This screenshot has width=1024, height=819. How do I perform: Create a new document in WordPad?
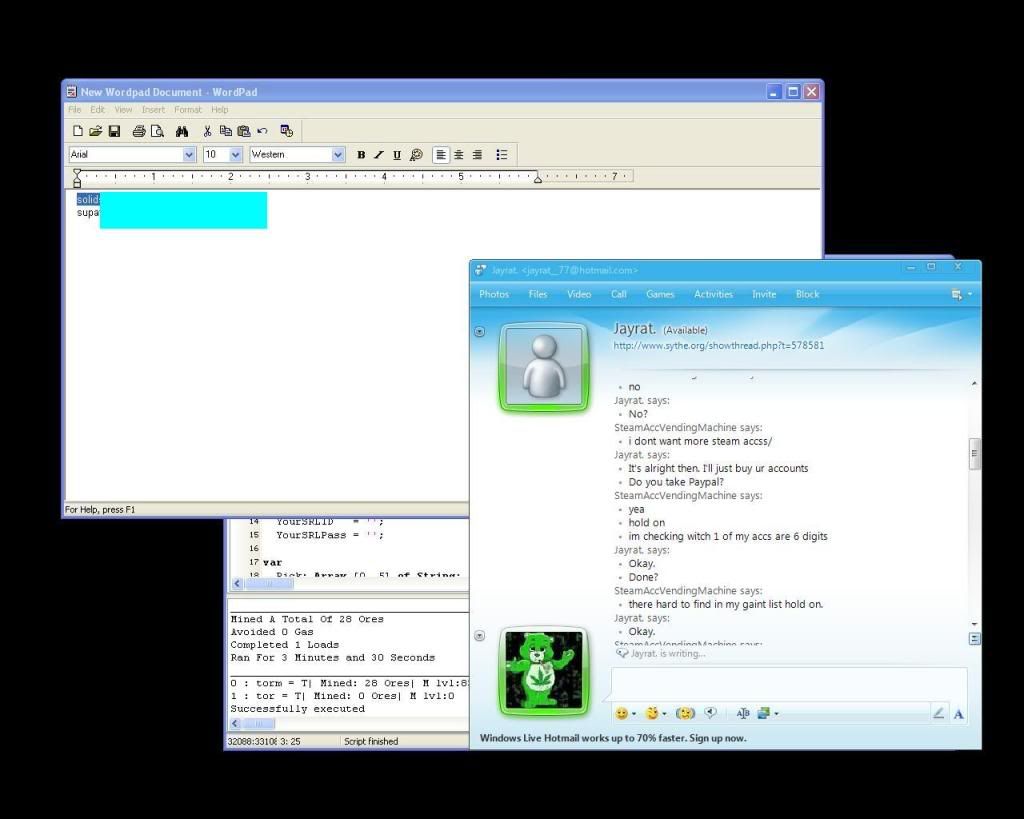pyautogui.click(x=78, y=131)
